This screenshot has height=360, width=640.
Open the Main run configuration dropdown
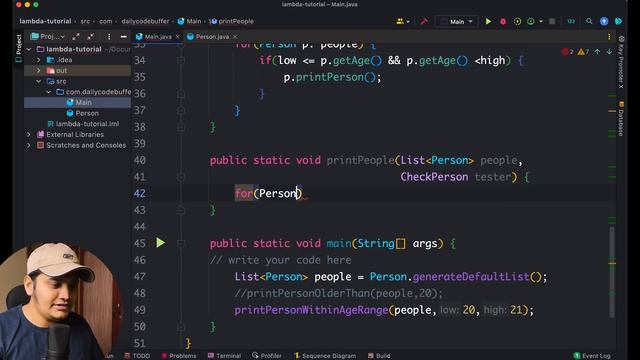[x=457, y=21]
